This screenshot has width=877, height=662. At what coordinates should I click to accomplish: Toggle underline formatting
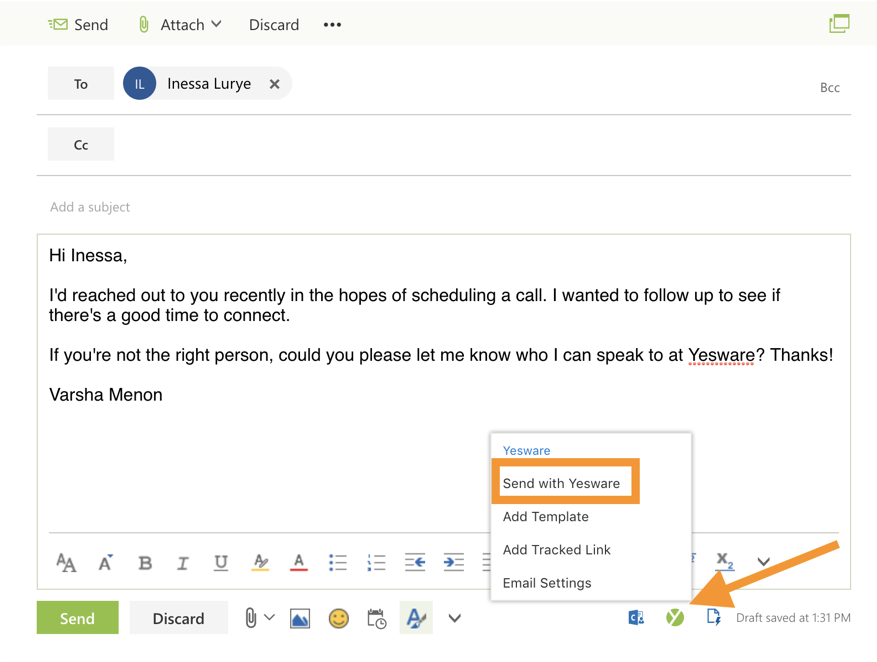[221, 563]
